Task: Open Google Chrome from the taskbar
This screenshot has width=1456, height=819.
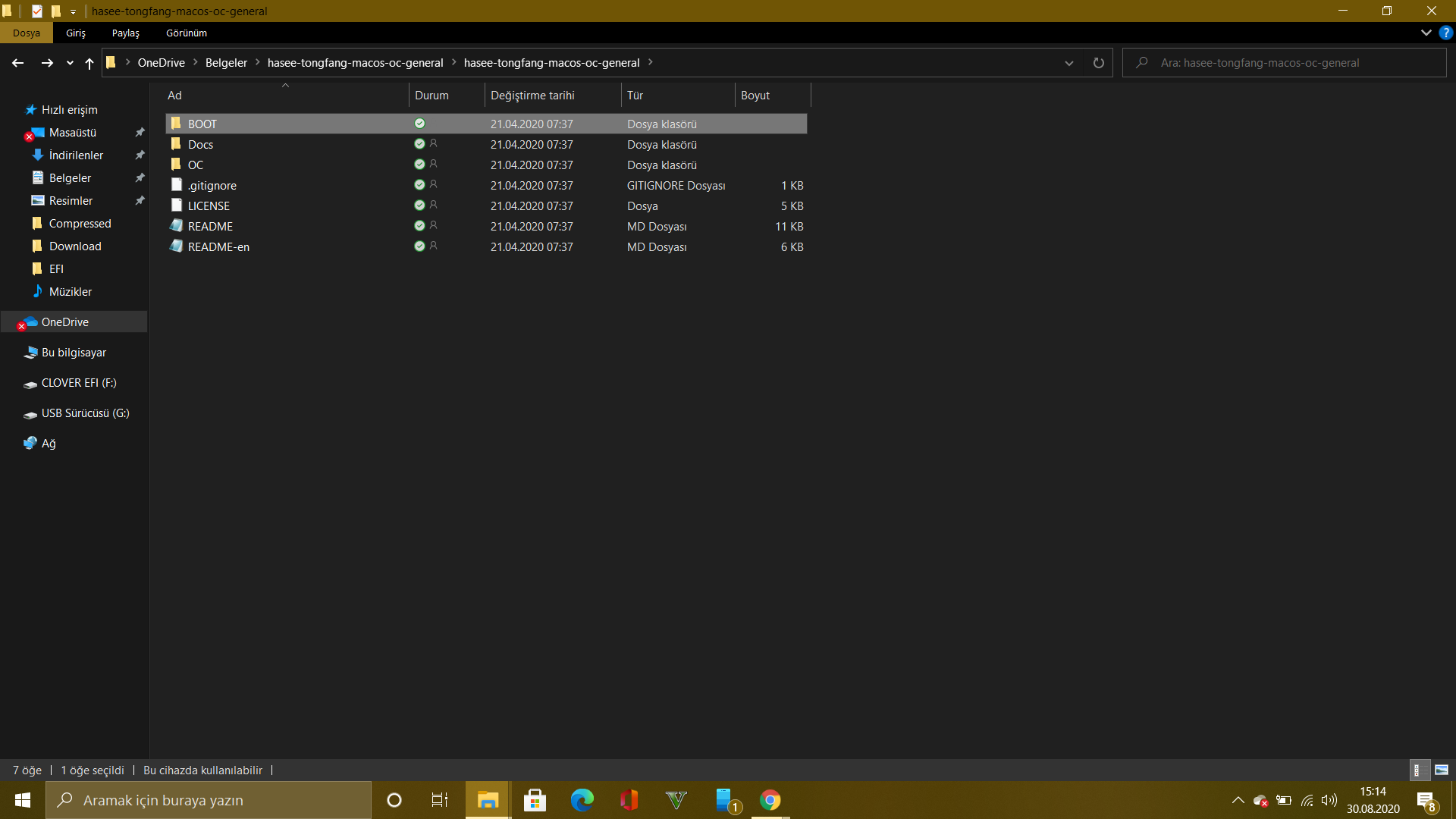Action: tap(770, 800)
